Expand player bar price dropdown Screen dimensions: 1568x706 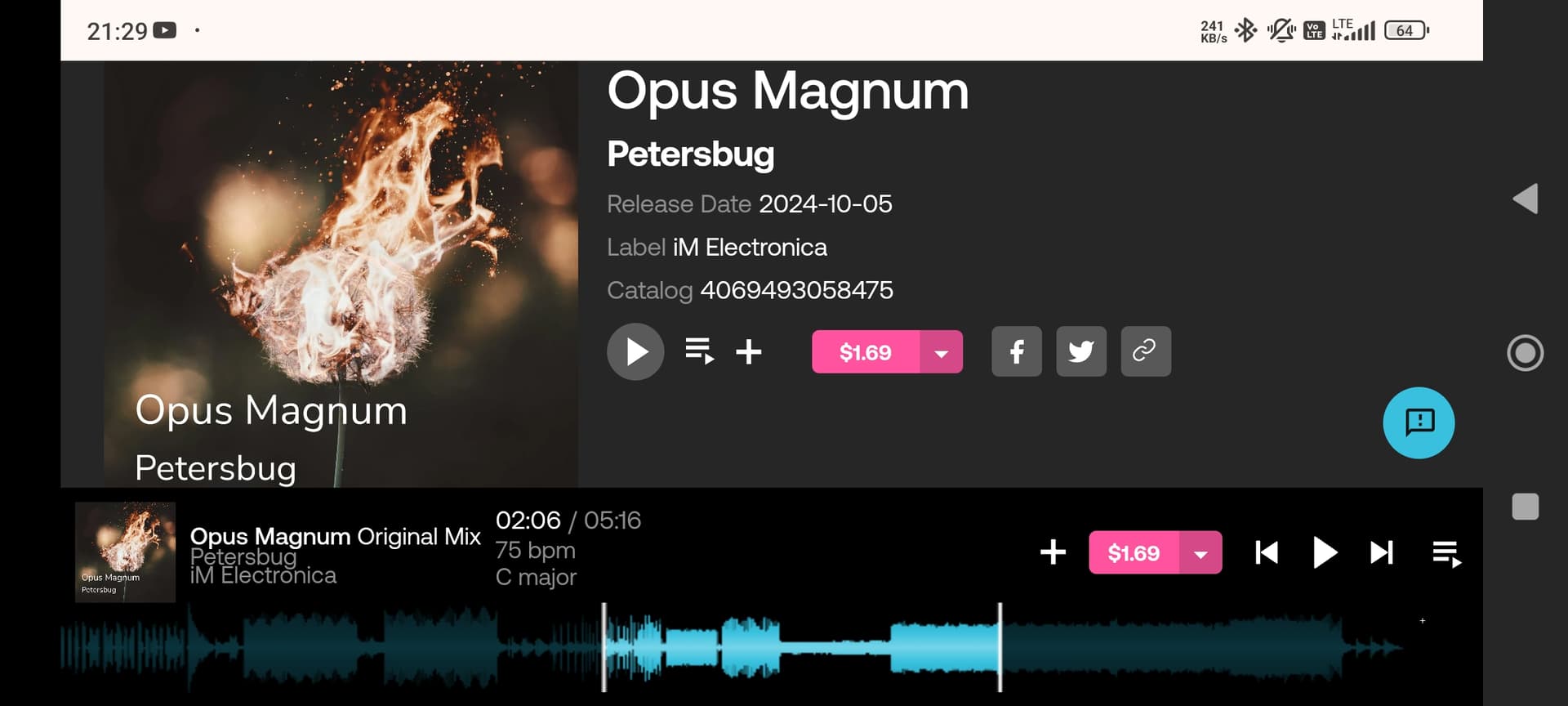click(x=1200, y=552)
